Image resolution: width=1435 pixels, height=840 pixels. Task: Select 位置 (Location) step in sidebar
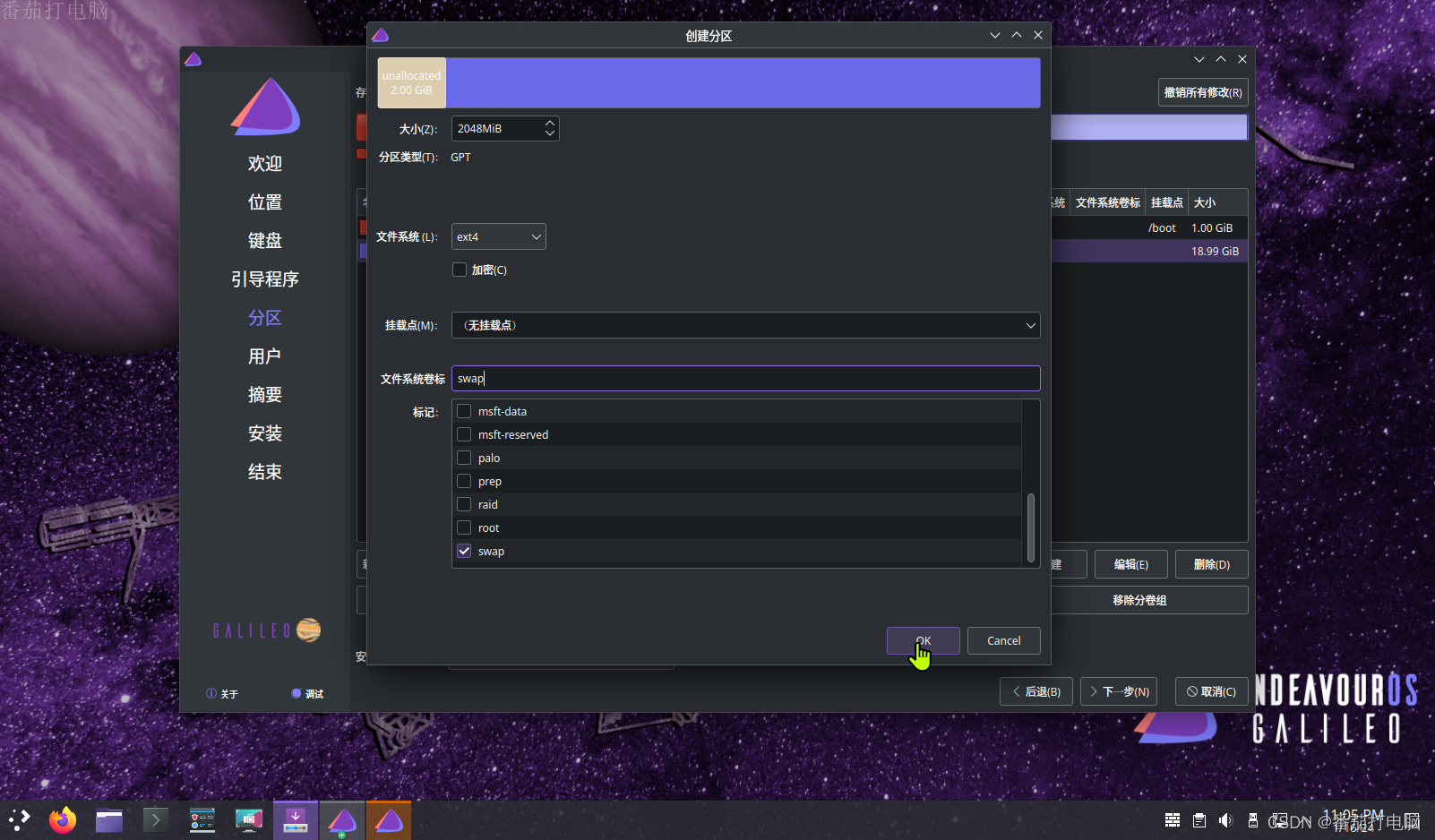tap(265, 202)
